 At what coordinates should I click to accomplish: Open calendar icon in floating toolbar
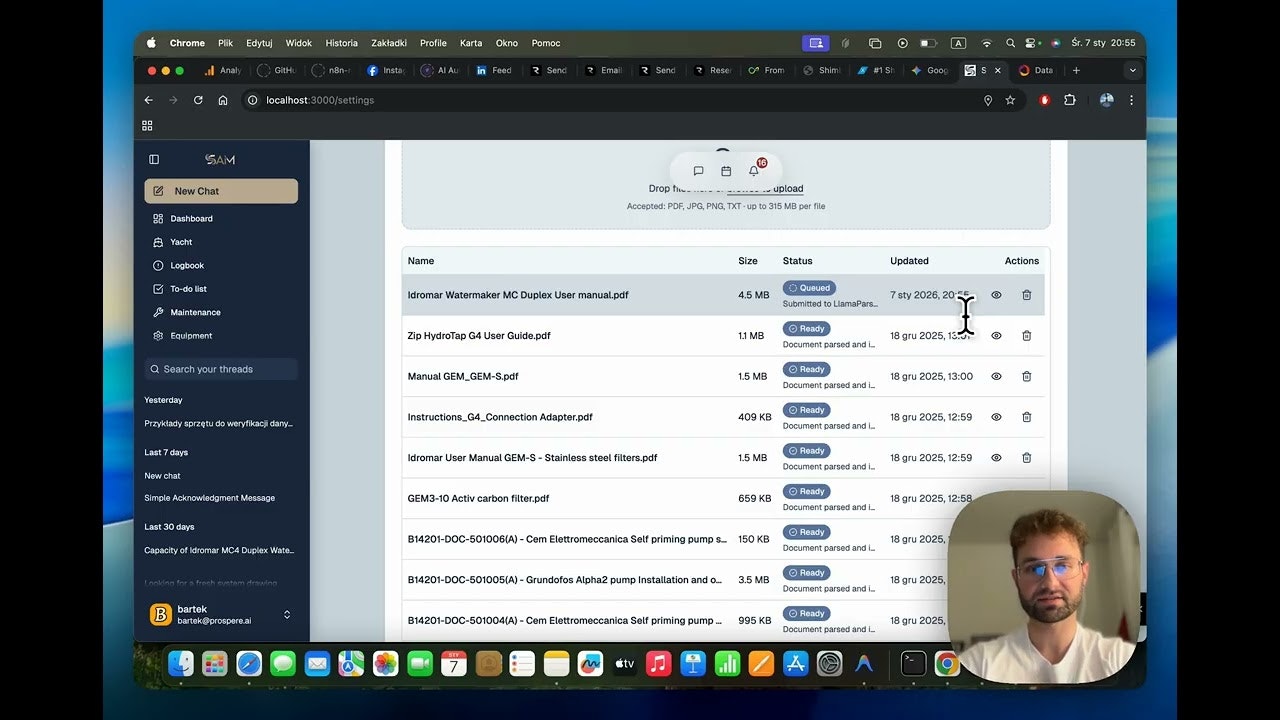(726, 171)
